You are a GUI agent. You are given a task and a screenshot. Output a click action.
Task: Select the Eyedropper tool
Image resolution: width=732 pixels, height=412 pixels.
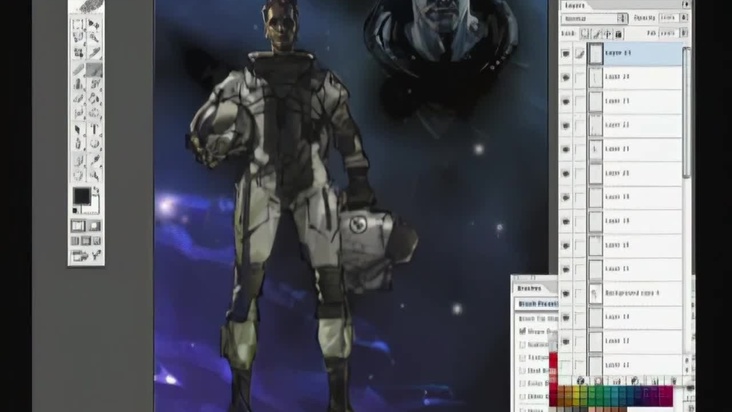[94, 161]
